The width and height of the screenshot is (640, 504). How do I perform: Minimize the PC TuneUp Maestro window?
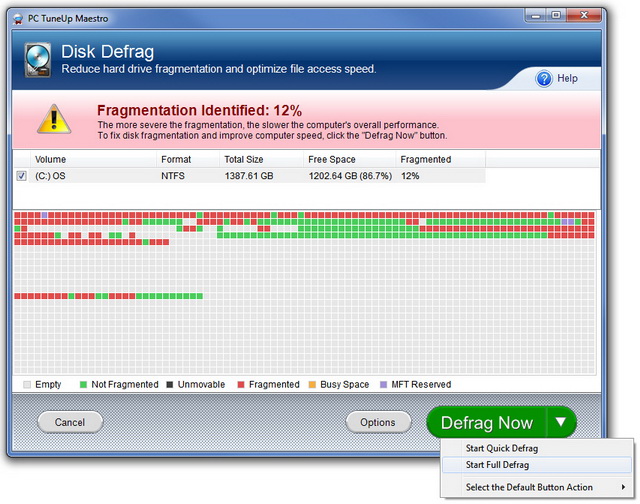point(536,16)
